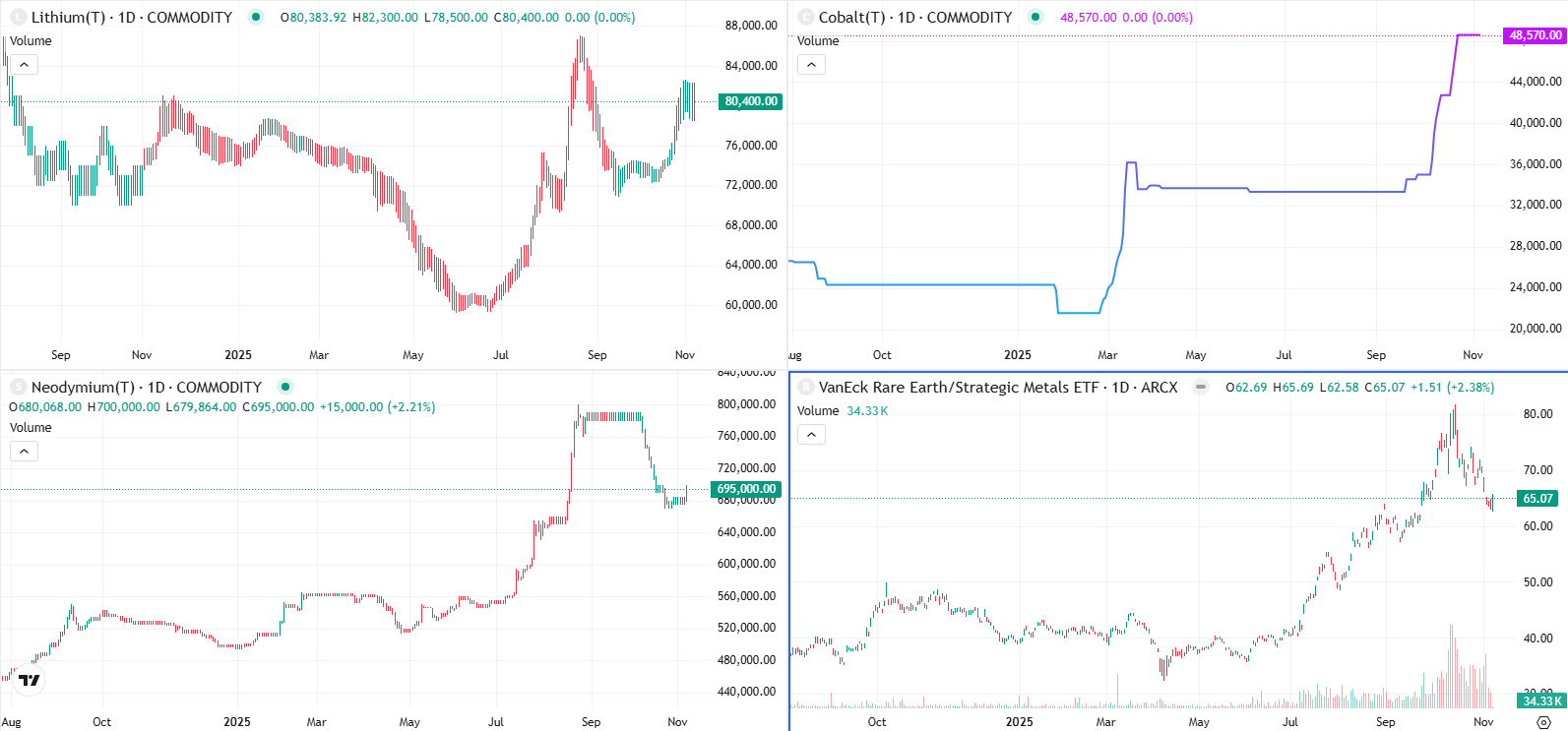Click the Volume indicator label on VanEck chart
1568x731 pixels.
coord(818,411)
